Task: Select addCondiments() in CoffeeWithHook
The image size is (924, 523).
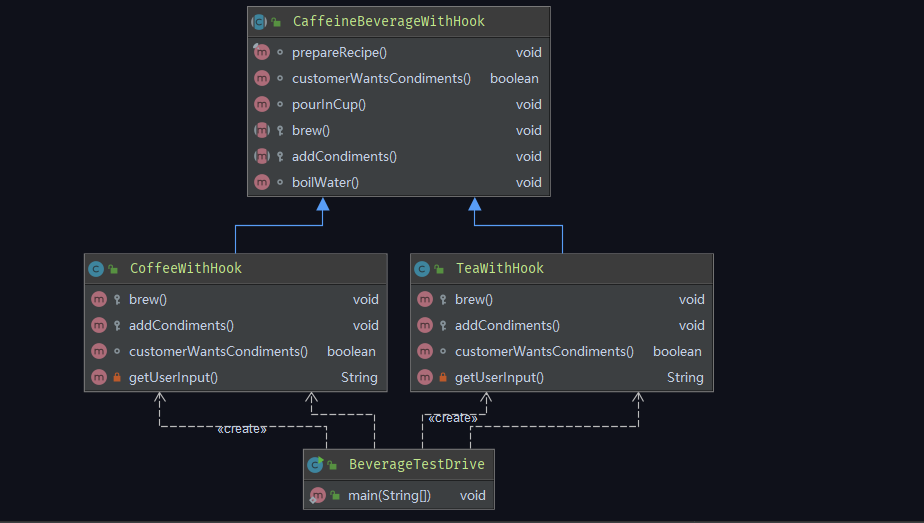Action: [x=182, y=325]
